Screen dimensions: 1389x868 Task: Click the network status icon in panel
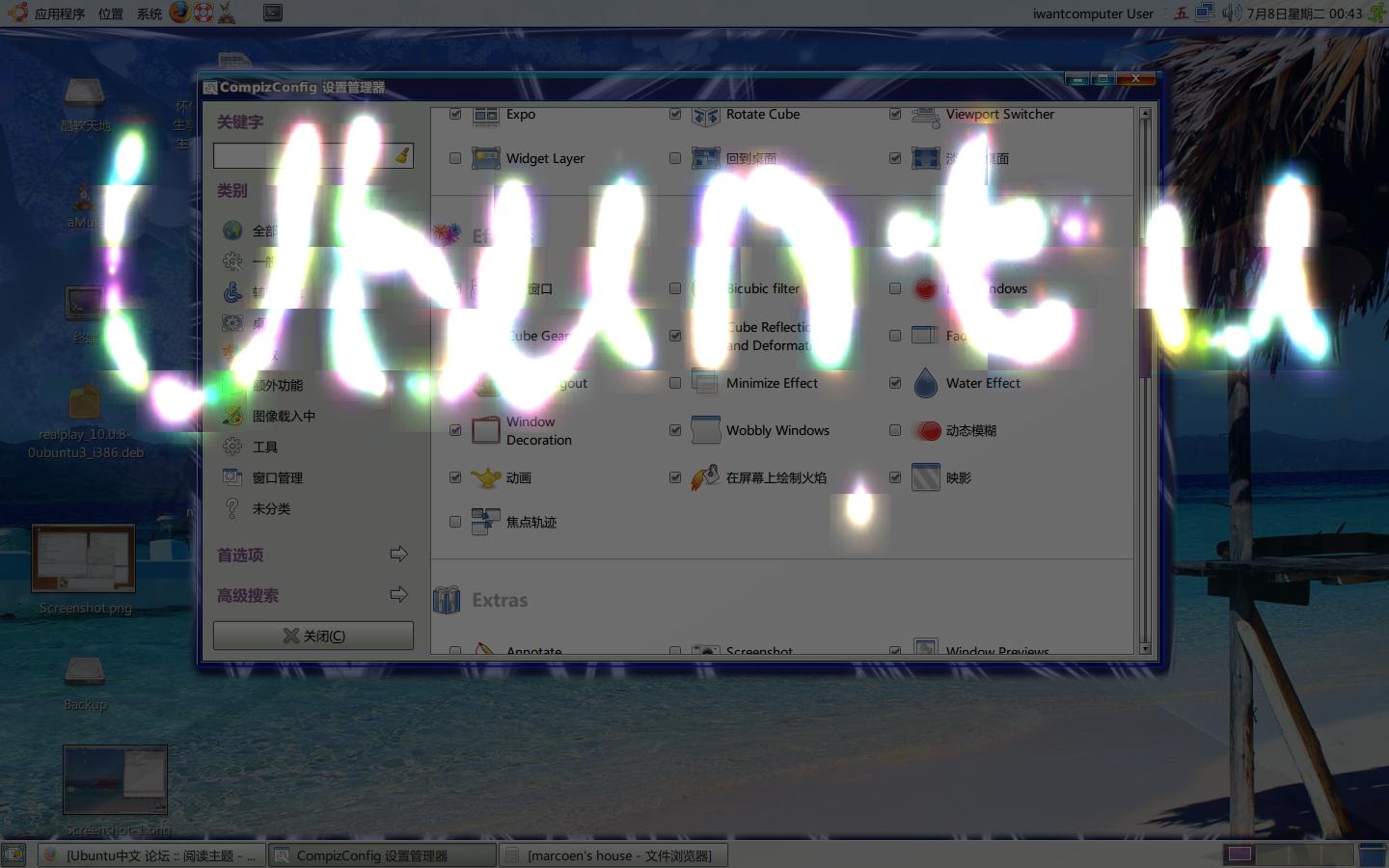pyautogui.click(x=1205, y=13)
